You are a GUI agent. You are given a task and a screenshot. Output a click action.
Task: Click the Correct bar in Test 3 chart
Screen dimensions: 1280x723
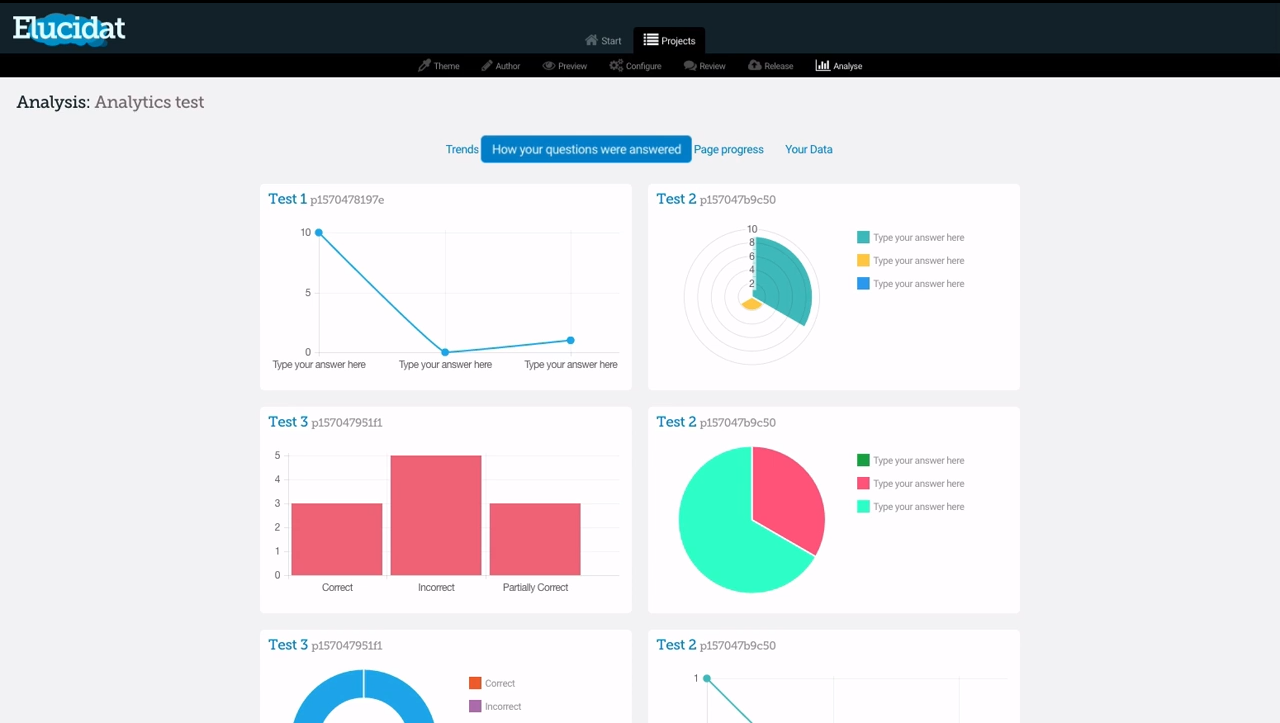tap(337, 539)
